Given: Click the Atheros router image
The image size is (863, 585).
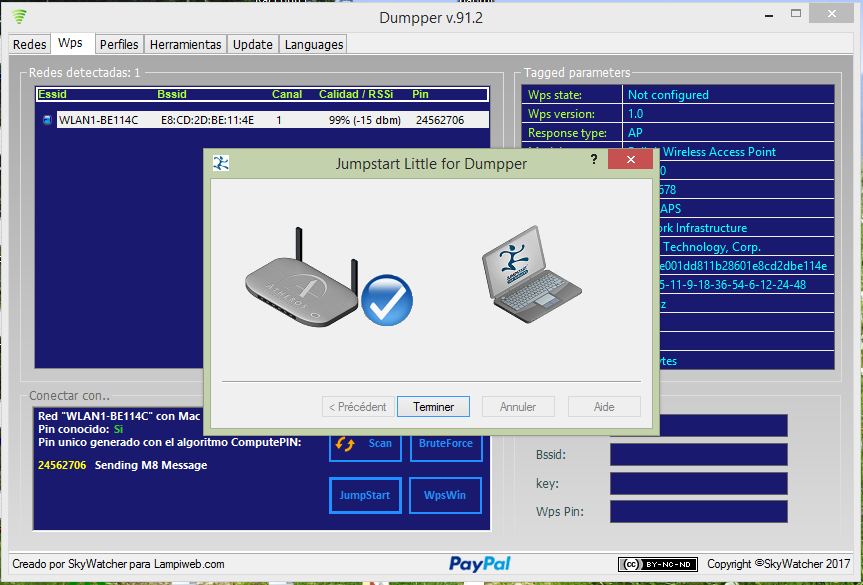Looking at the screenshot, I should click(302, 278).
